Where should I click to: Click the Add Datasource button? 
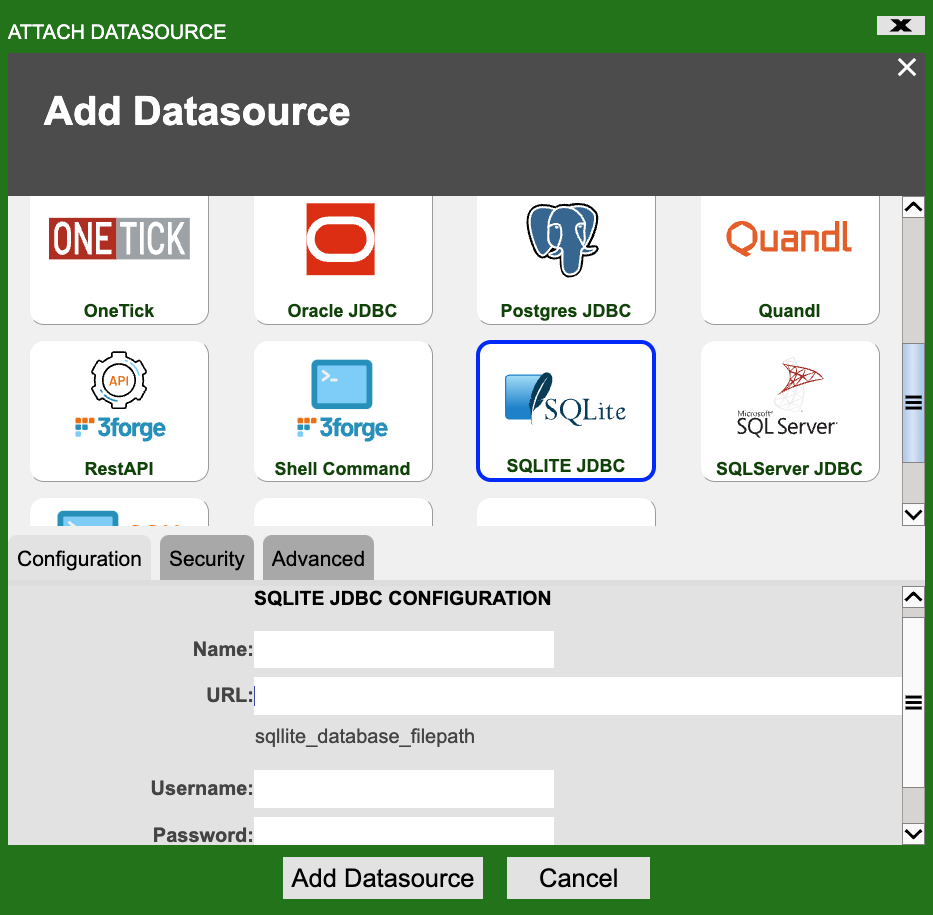point(383,878)
